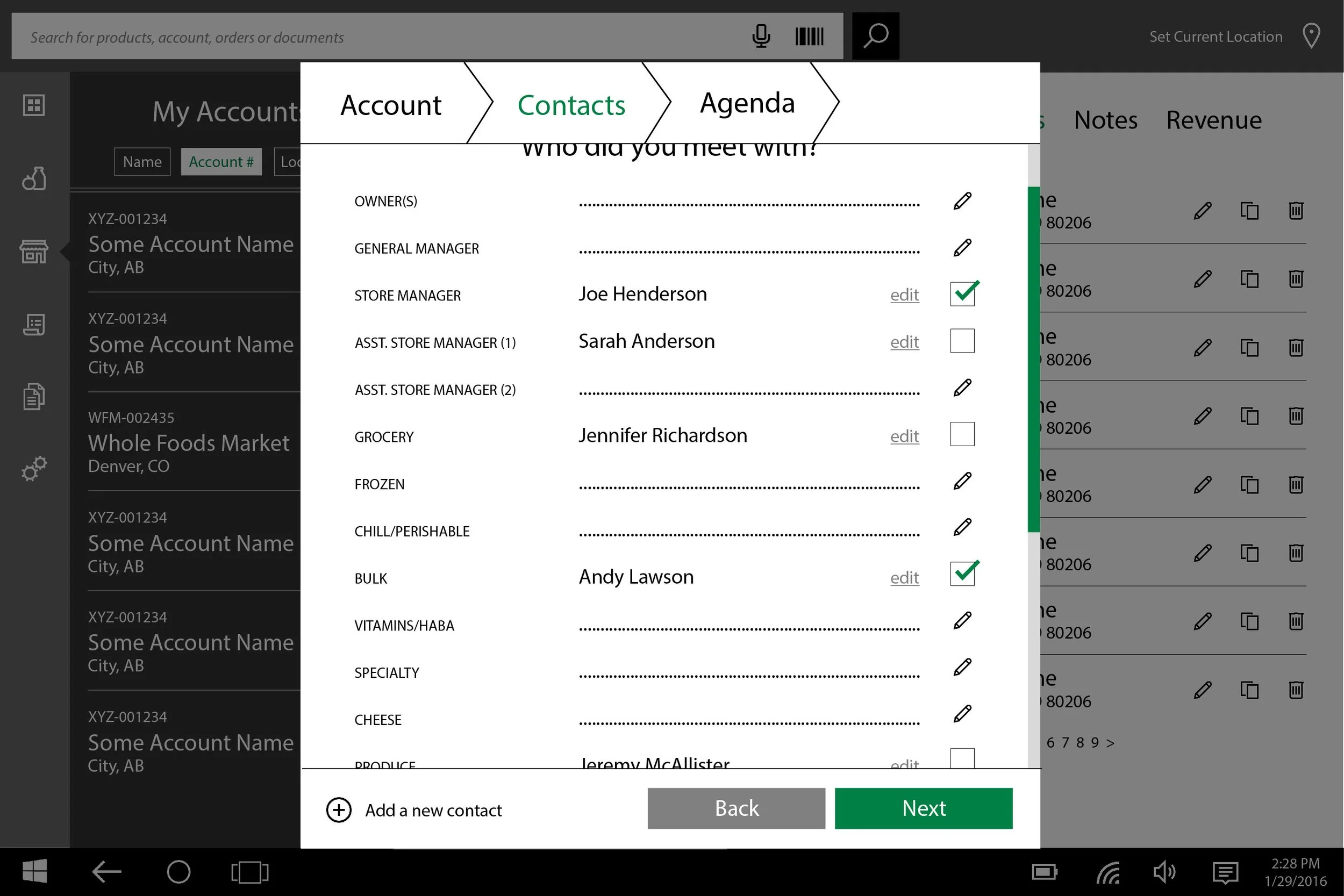1344x896 pixels.
Task: Click the microphone icon in the search bar
Action: point(761,36)
